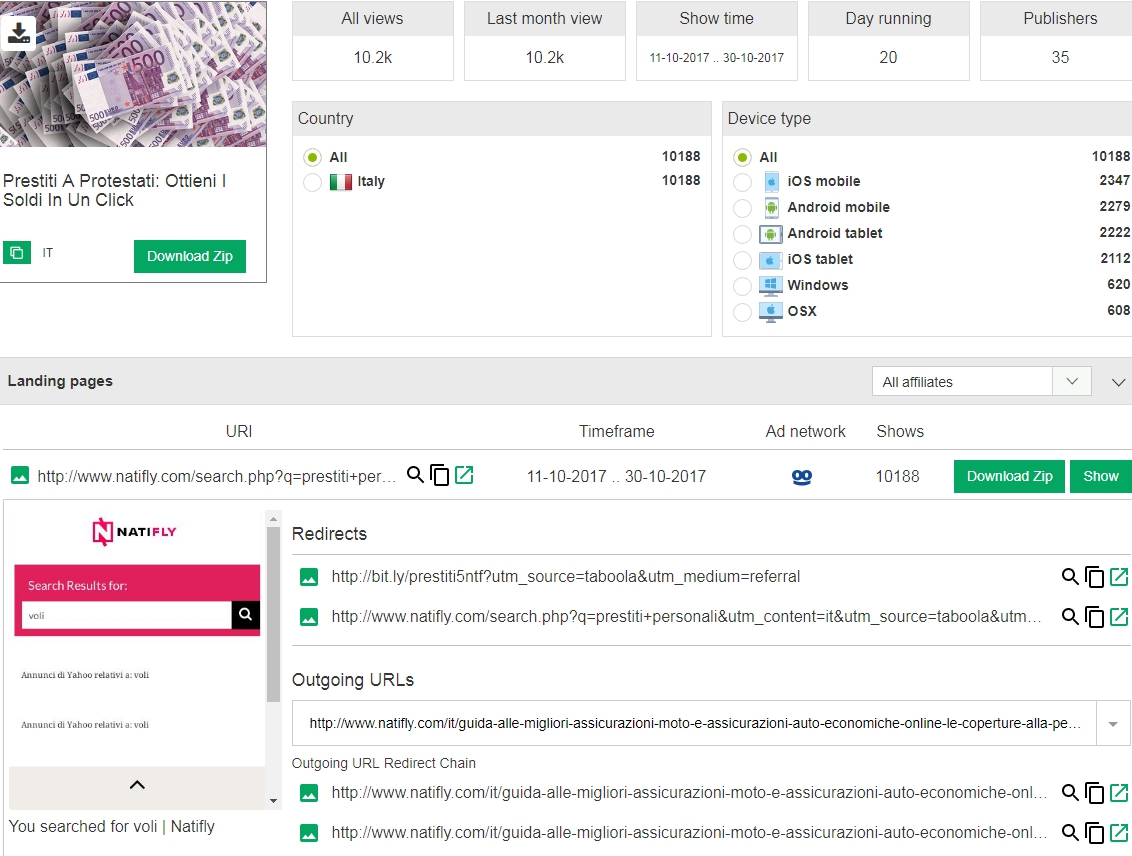Copy the bit.ly redirect URL

(x=1094, y=577)
